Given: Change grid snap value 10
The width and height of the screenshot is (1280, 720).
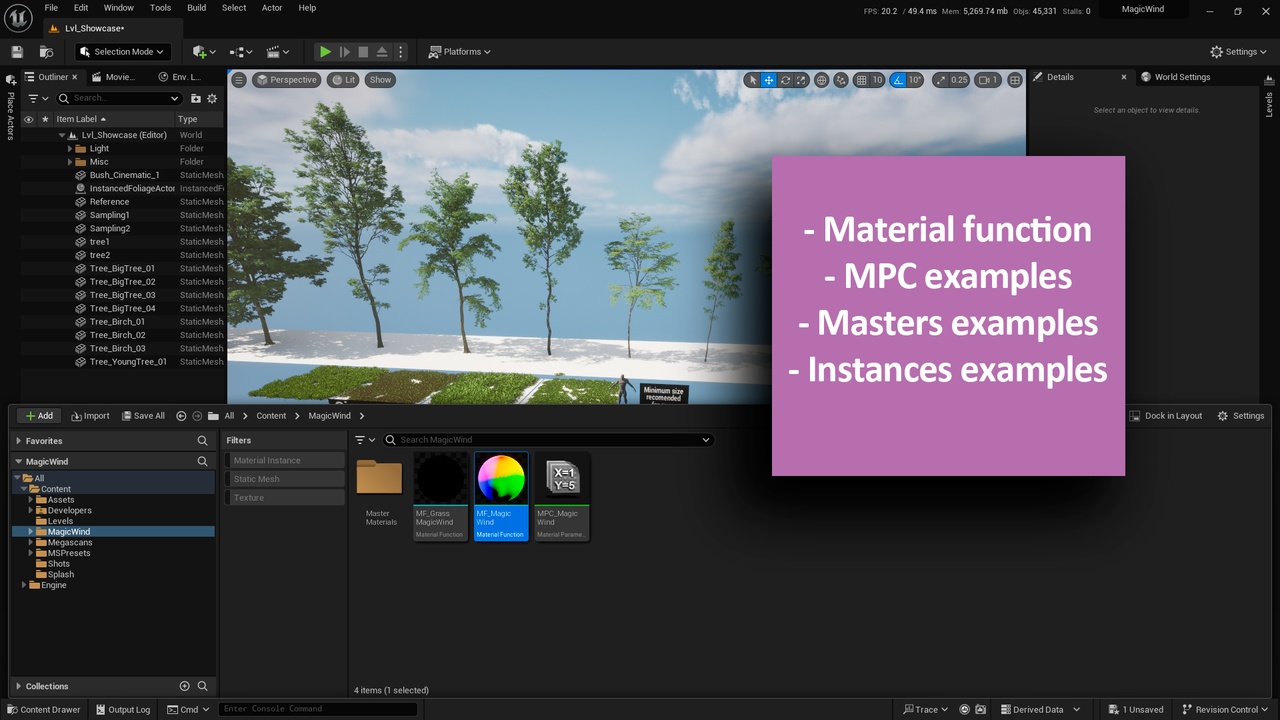Looking at the screenshot, I should 877,80.
